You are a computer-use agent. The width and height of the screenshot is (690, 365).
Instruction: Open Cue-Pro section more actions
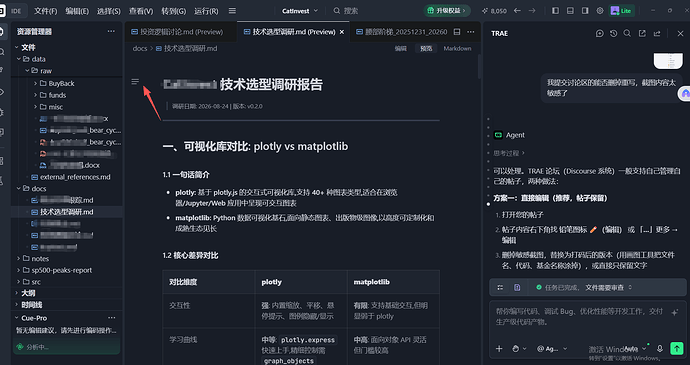tap(112, 318)
